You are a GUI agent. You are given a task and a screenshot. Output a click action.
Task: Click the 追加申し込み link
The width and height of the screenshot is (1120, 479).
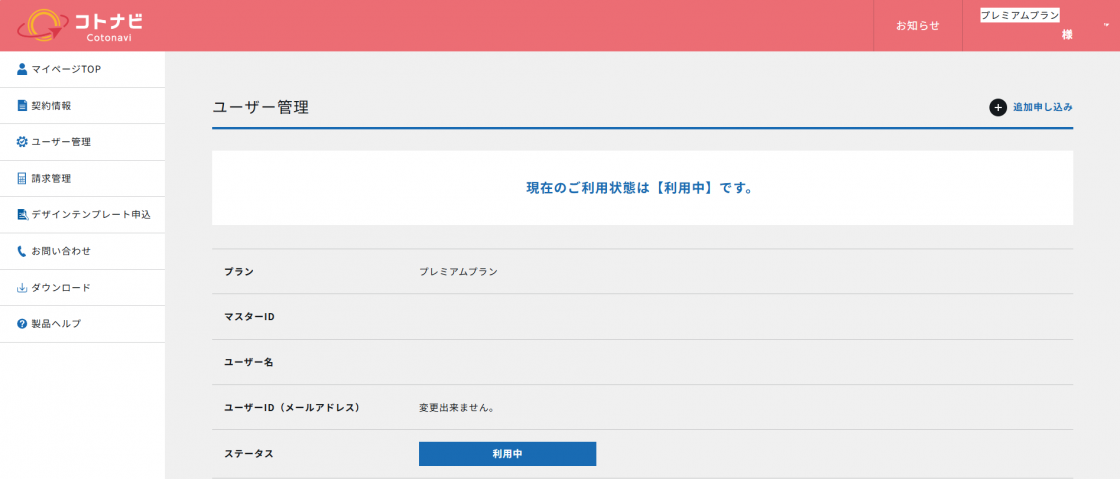[x=1042, y=107]
